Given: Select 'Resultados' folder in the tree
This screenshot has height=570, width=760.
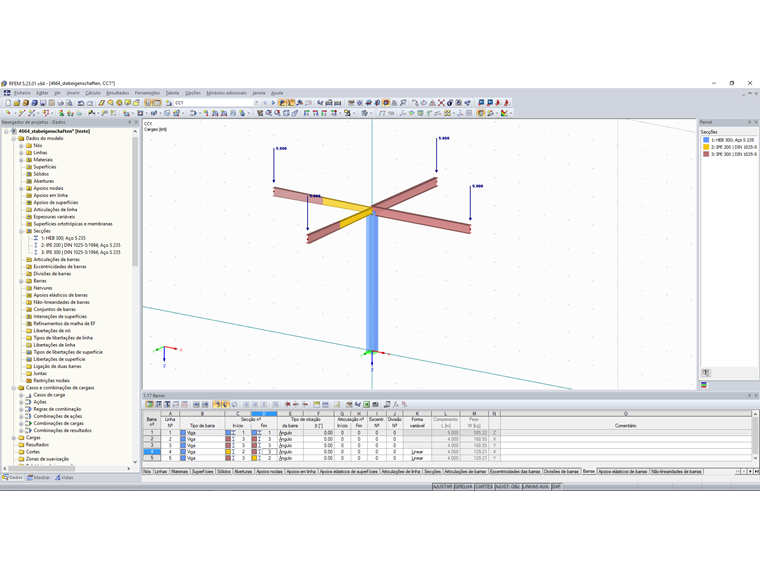Looking at the screenshot, I should (37, 445).
